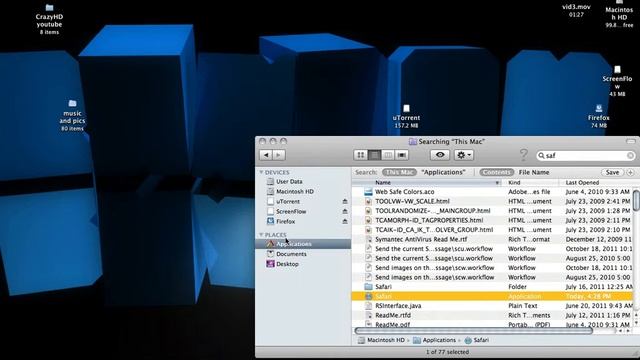
Task: Open Quick Look eye button
Action: click(440, 155)
